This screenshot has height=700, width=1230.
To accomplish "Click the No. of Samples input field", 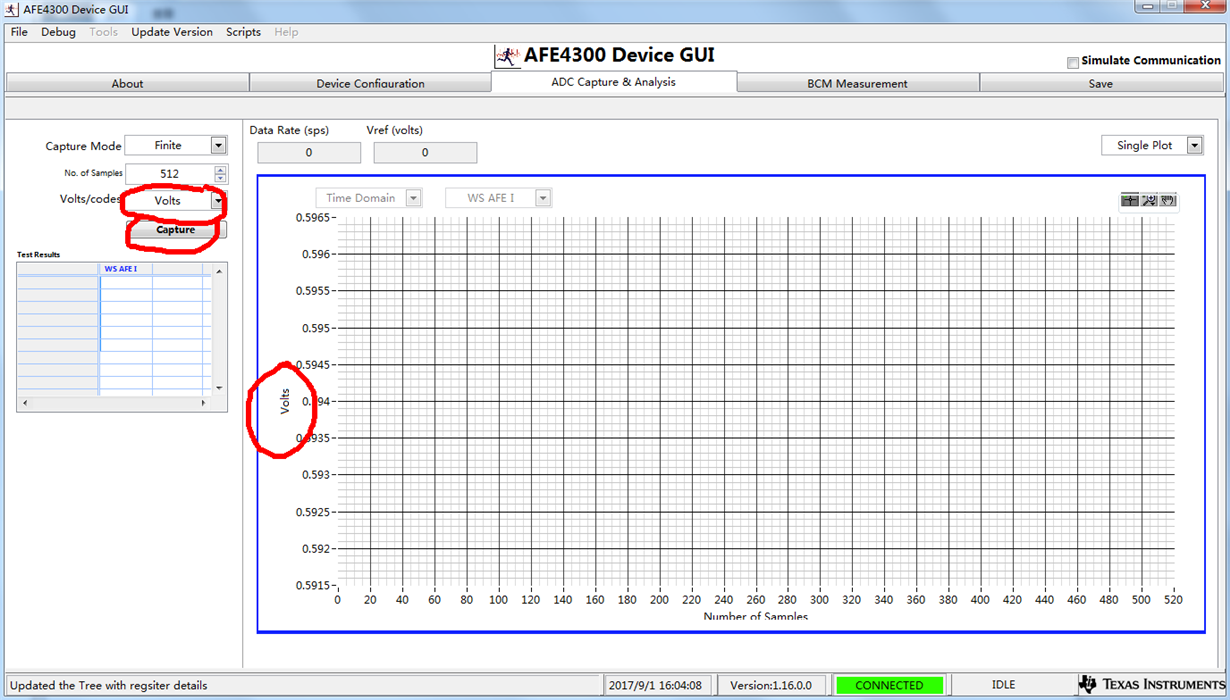I will (x=169, y=174).
